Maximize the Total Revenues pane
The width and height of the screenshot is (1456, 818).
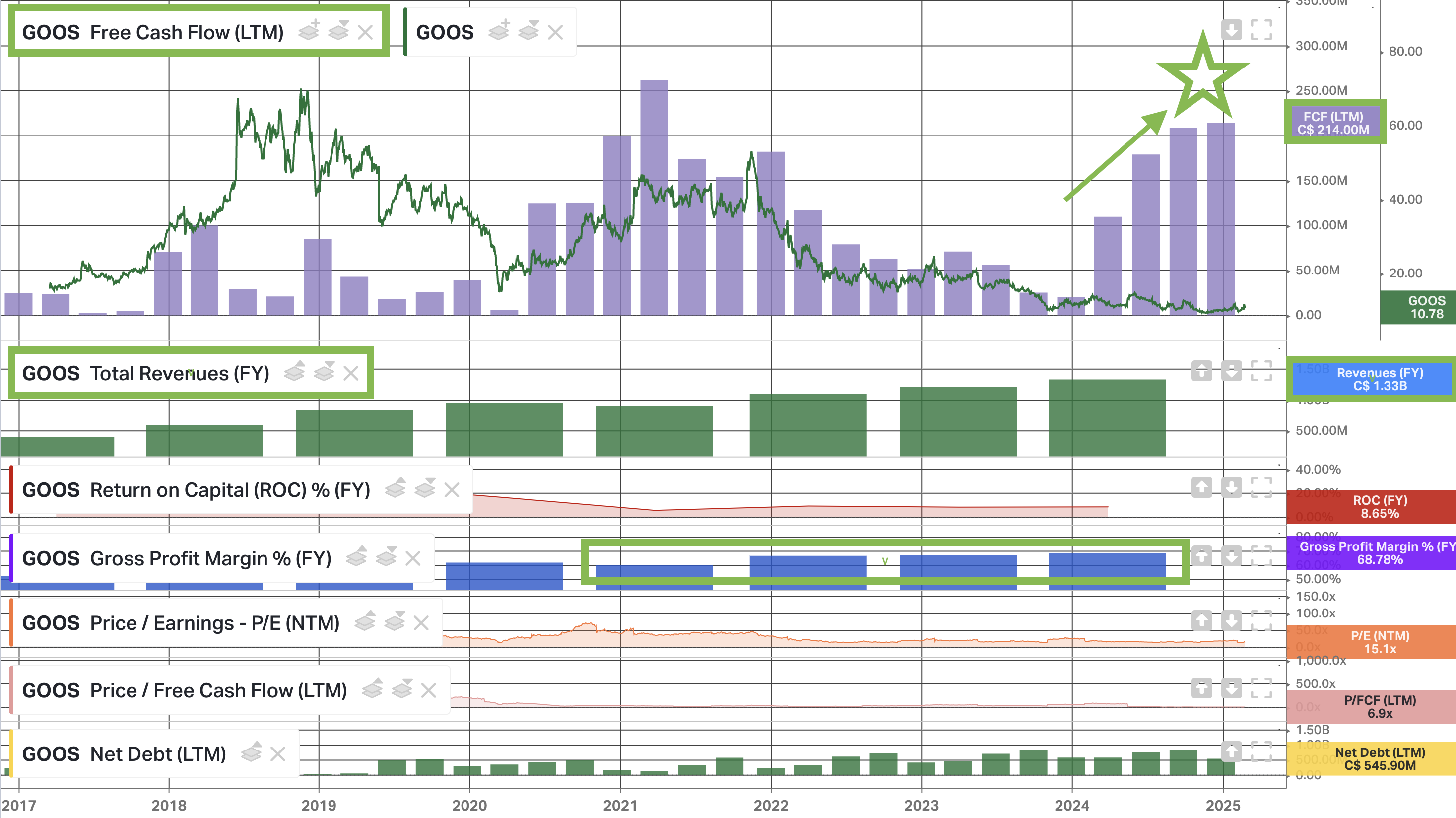pyautogui.click(x=1261, y=371)
